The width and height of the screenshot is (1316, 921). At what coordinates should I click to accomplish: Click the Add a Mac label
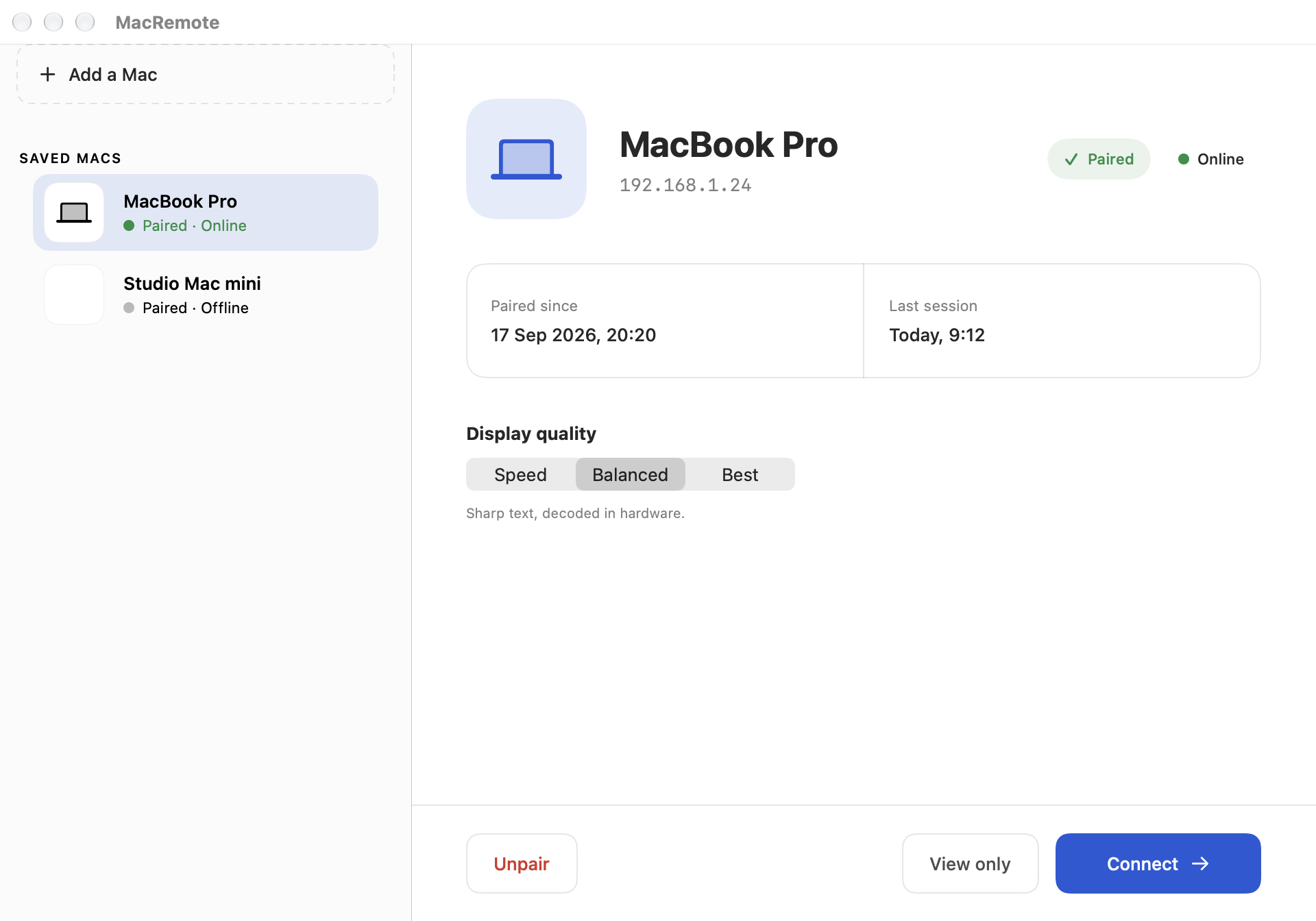(x=113, y=75)
